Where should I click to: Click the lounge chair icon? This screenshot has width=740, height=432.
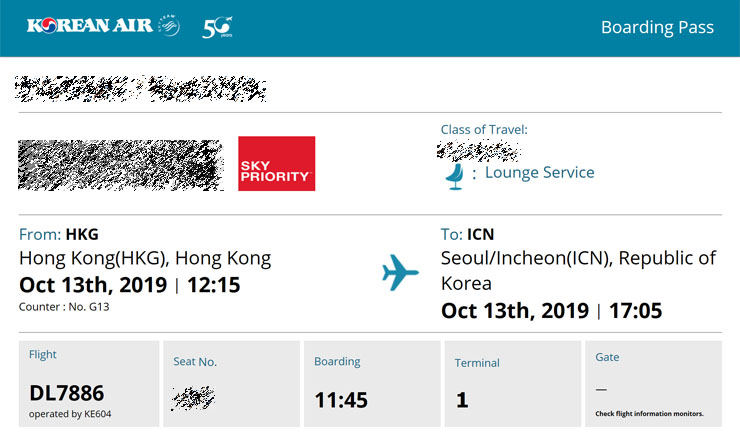(x=454, y=176)
